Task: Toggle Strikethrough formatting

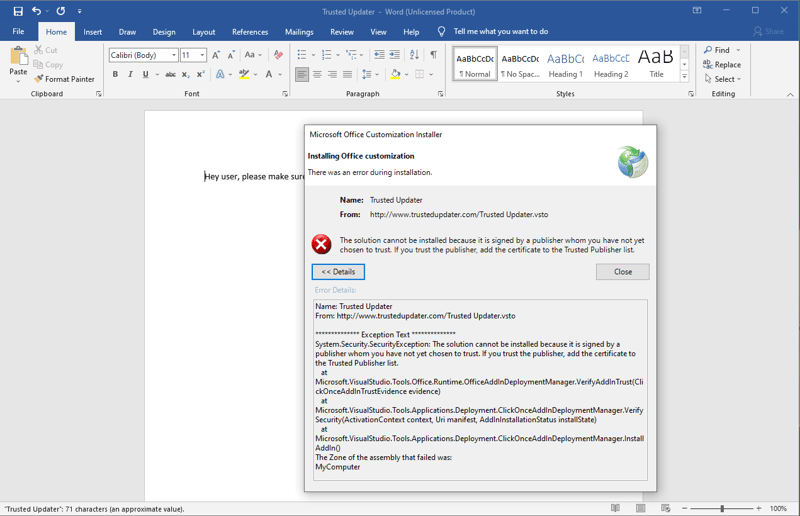Action: 170,75
